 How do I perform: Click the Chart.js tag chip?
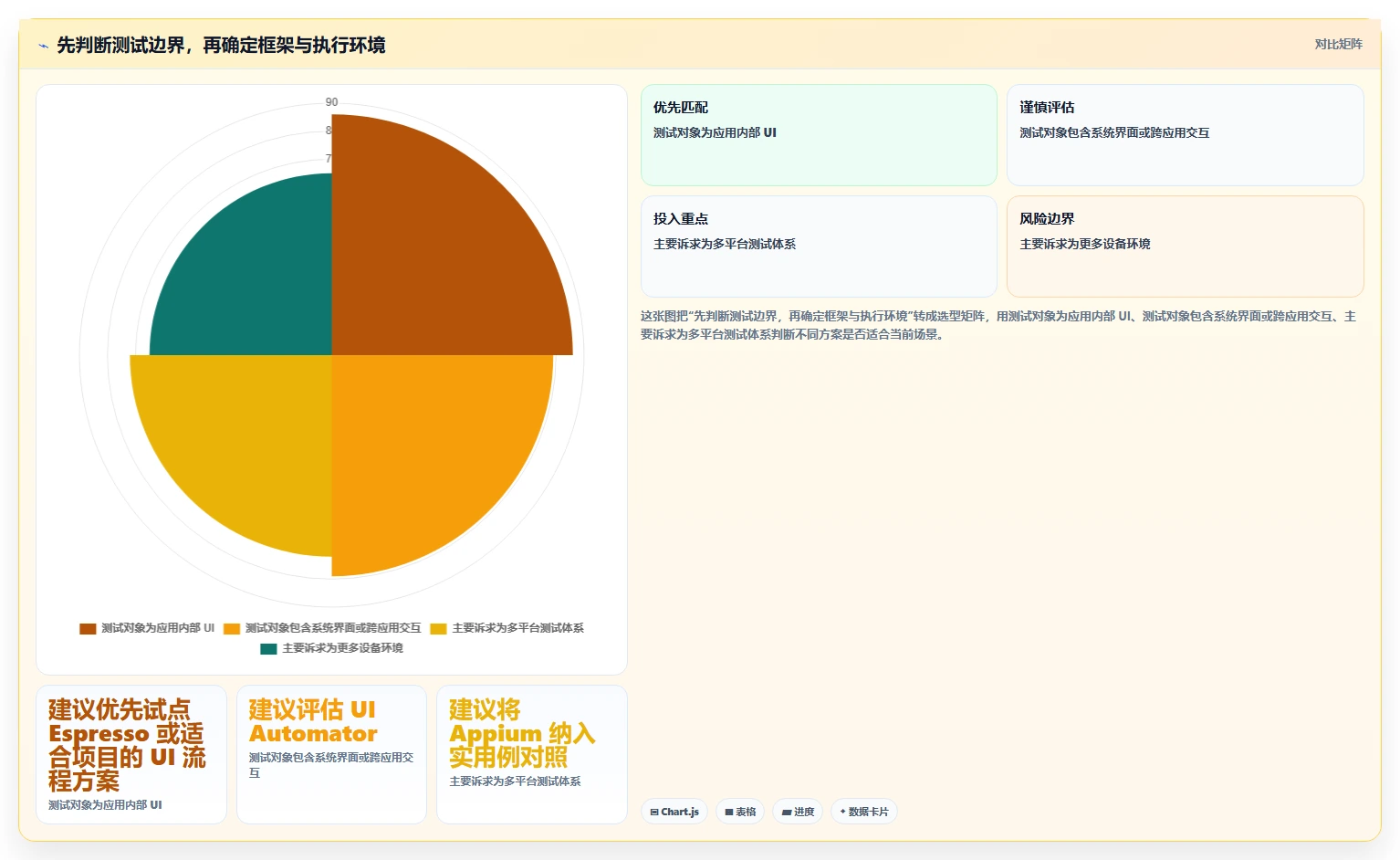point(674,812)
